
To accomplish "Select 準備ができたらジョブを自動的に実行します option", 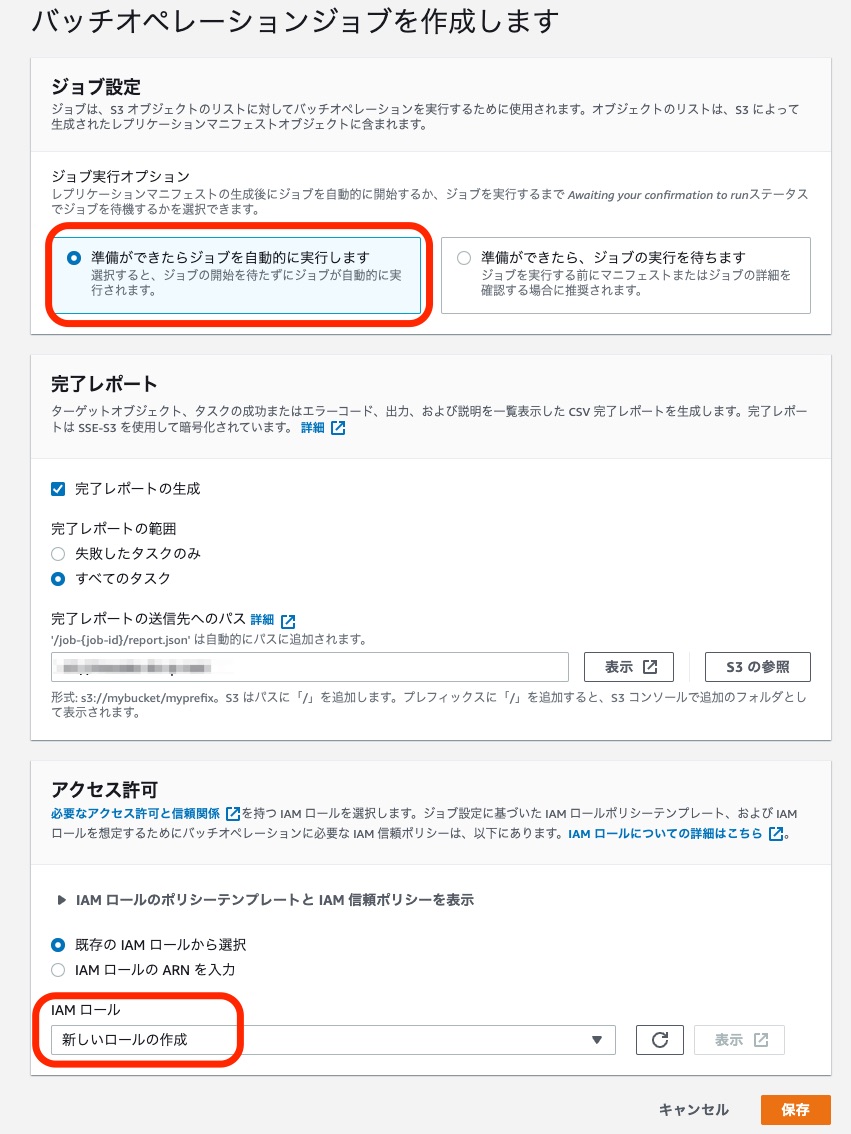I will [74, 258].
